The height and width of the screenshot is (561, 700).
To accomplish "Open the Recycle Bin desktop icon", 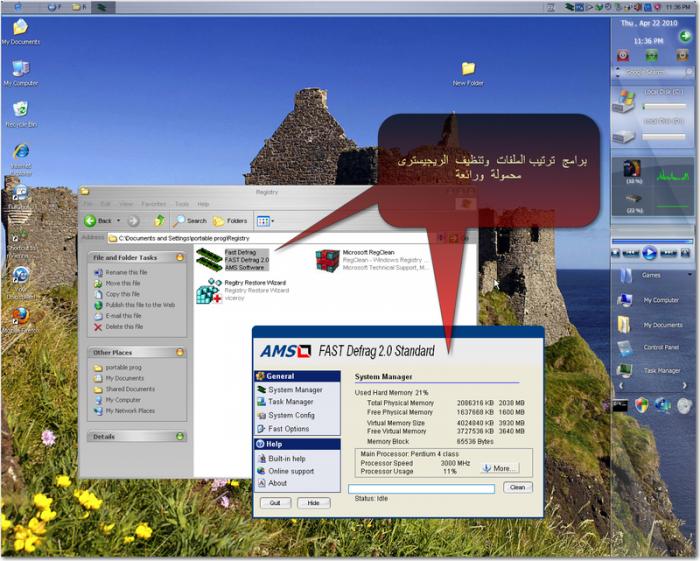I will click(x=19, y=110).
